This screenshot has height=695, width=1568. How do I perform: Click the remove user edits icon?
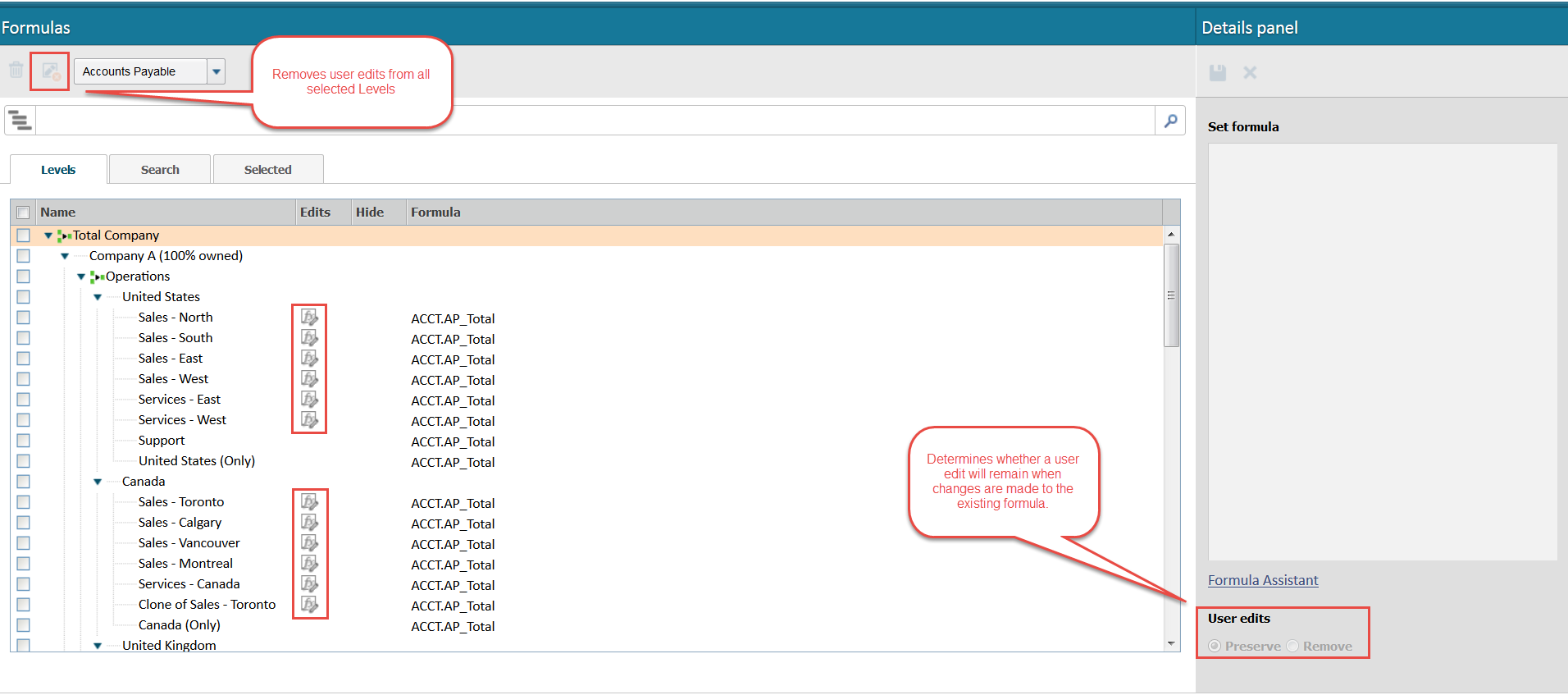click(51, 71)
